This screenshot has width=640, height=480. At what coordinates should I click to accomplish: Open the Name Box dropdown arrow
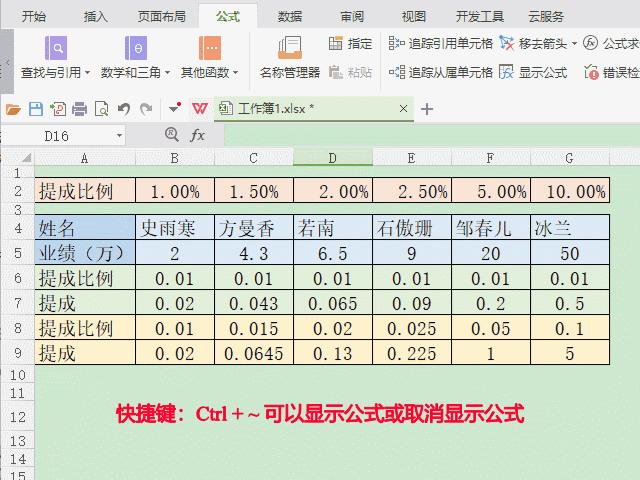tap(119, 135)
